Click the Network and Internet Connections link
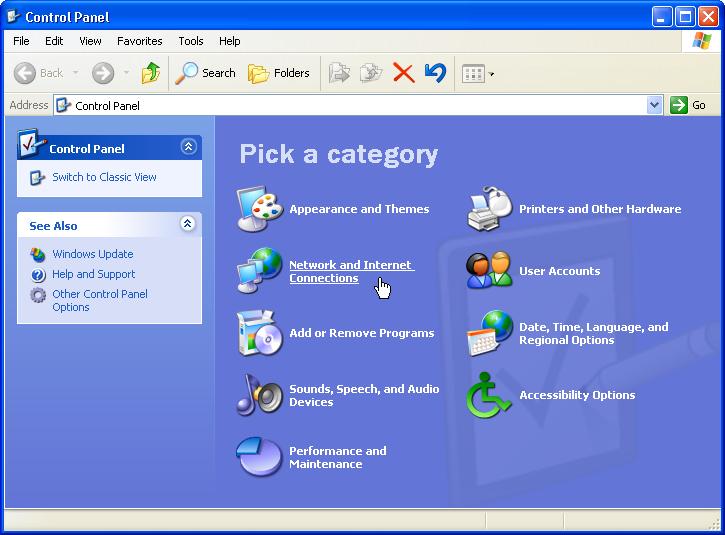Image resolution: width=725 pixels, height=535 pixels. pyautogui.click(x=351, y=271)
